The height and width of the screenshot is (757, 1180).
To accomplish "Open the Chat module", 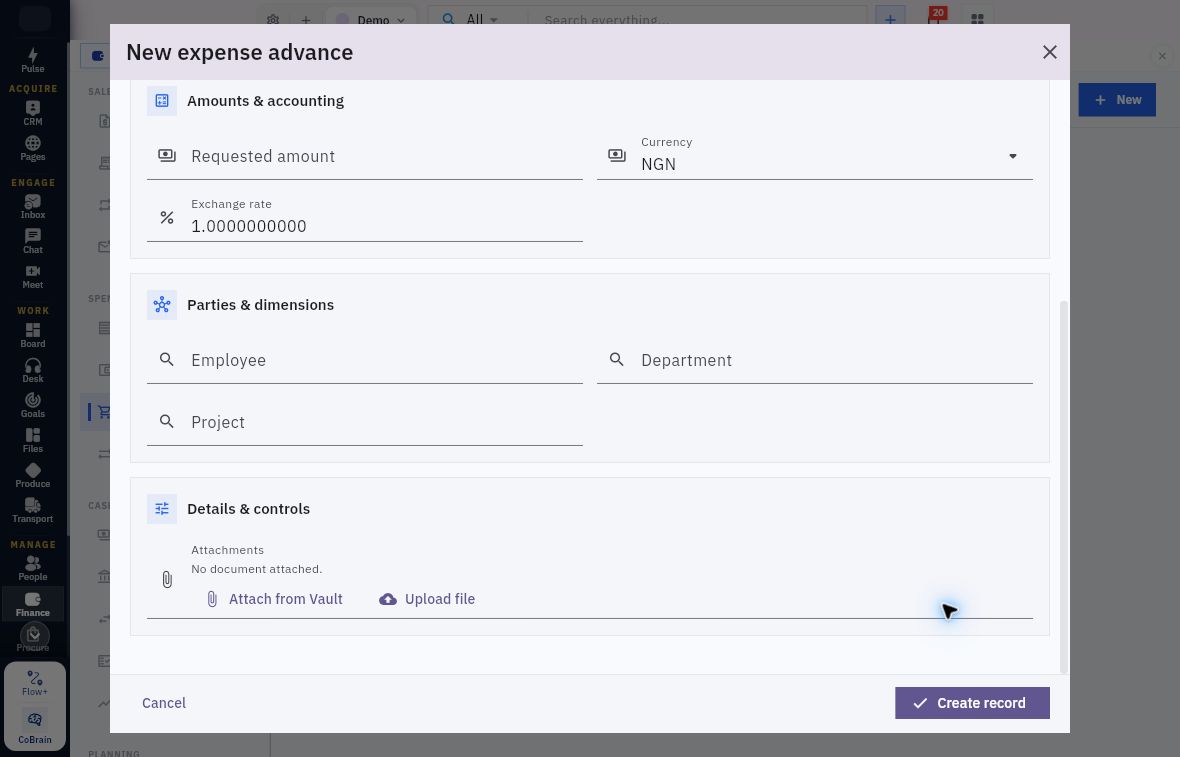I will point(32,242).
